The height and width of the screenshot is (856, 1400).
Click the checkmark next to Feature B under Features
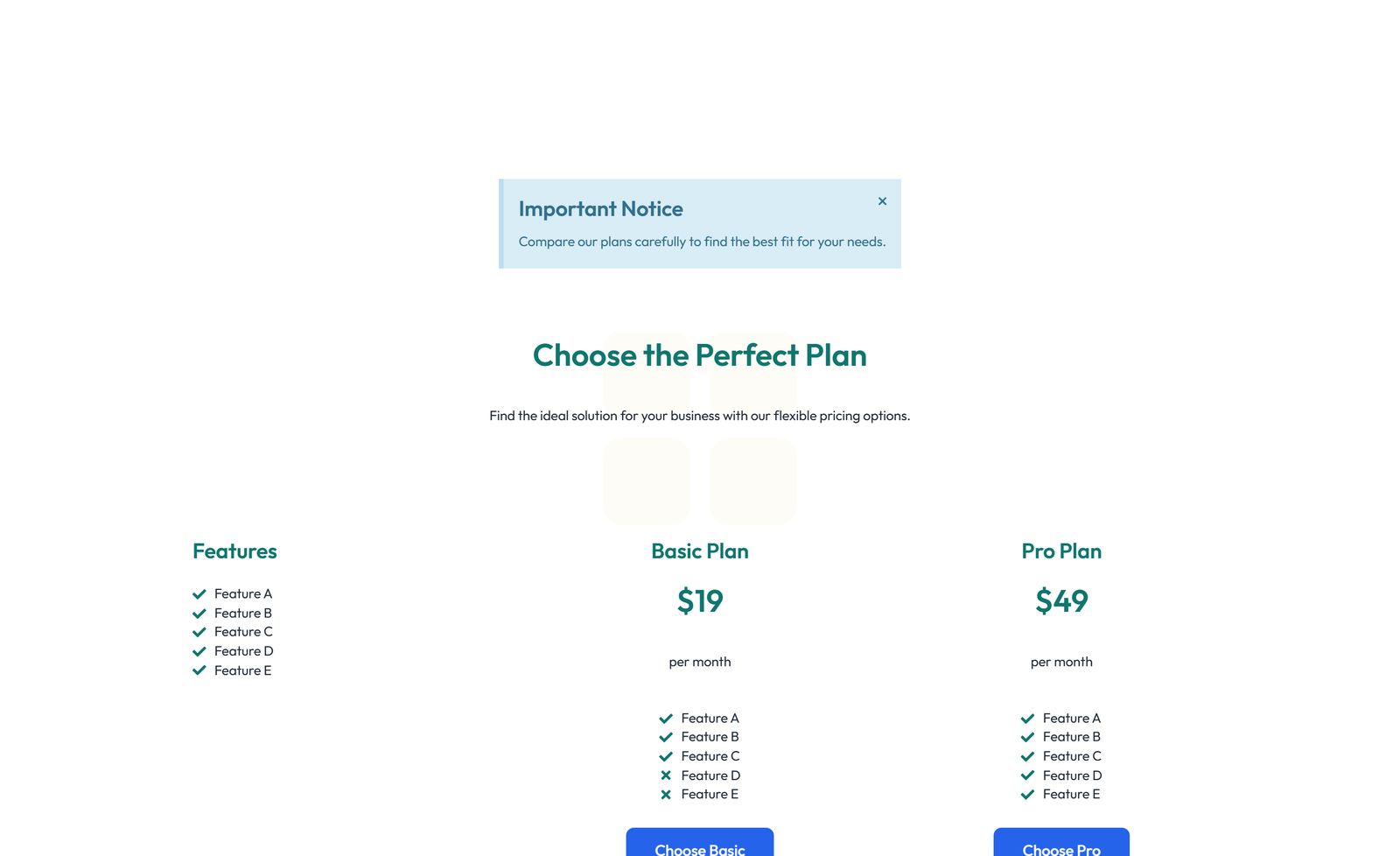(x=199, y=613)
